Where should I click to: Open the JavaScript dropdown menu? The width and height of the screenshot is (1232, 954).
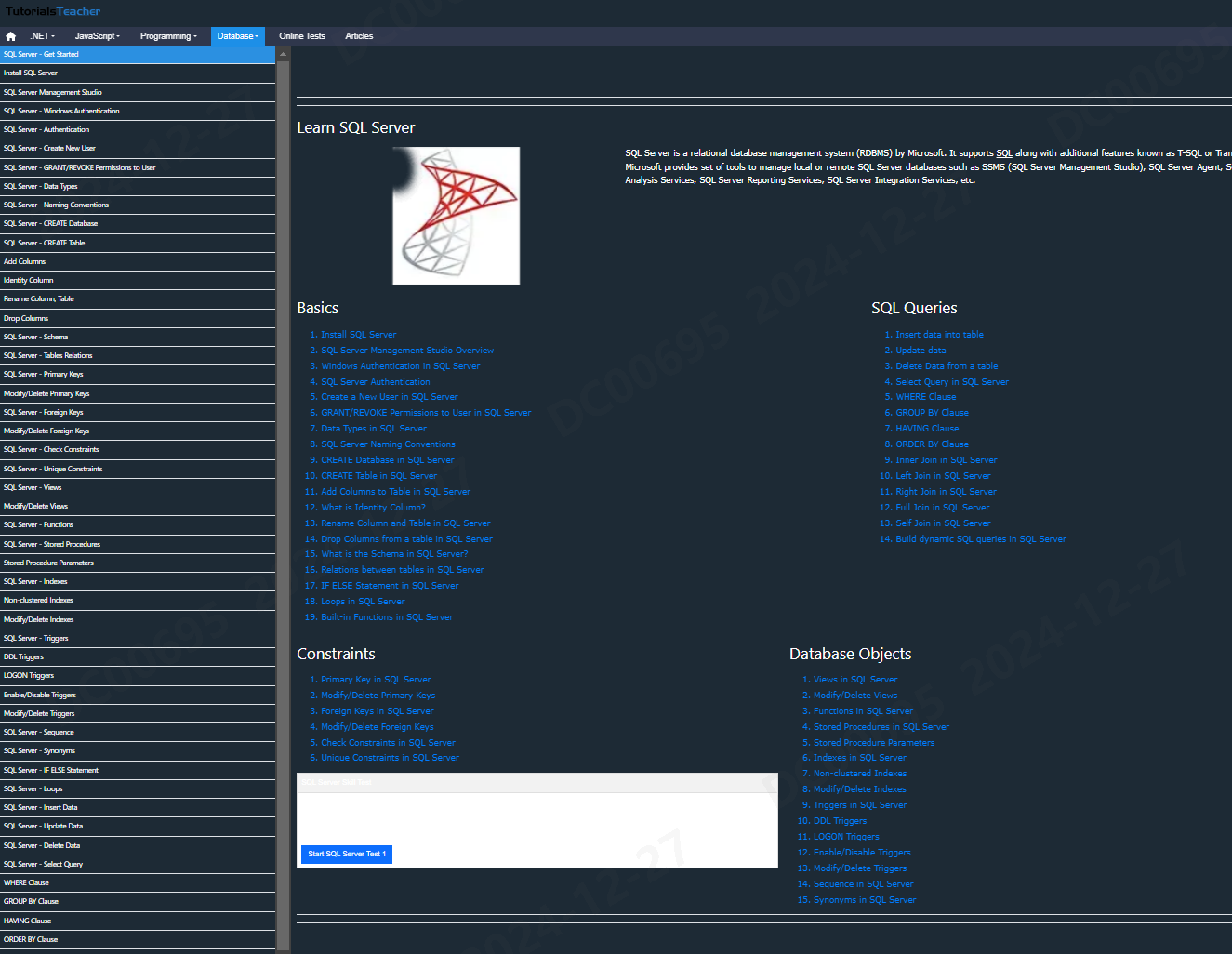click(x=98, y=36)
